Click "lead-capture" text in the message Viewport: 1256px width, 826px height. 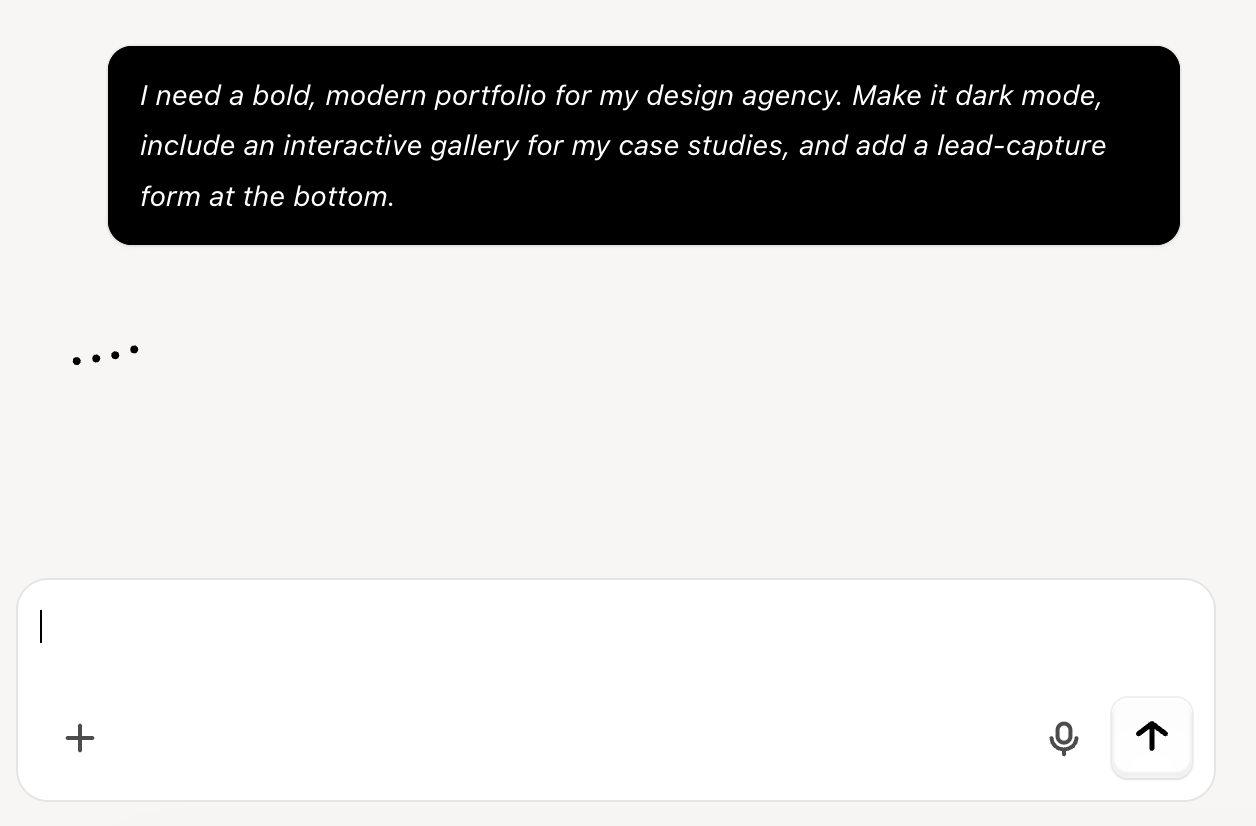pyautogui.click(x=1021, y=146)
